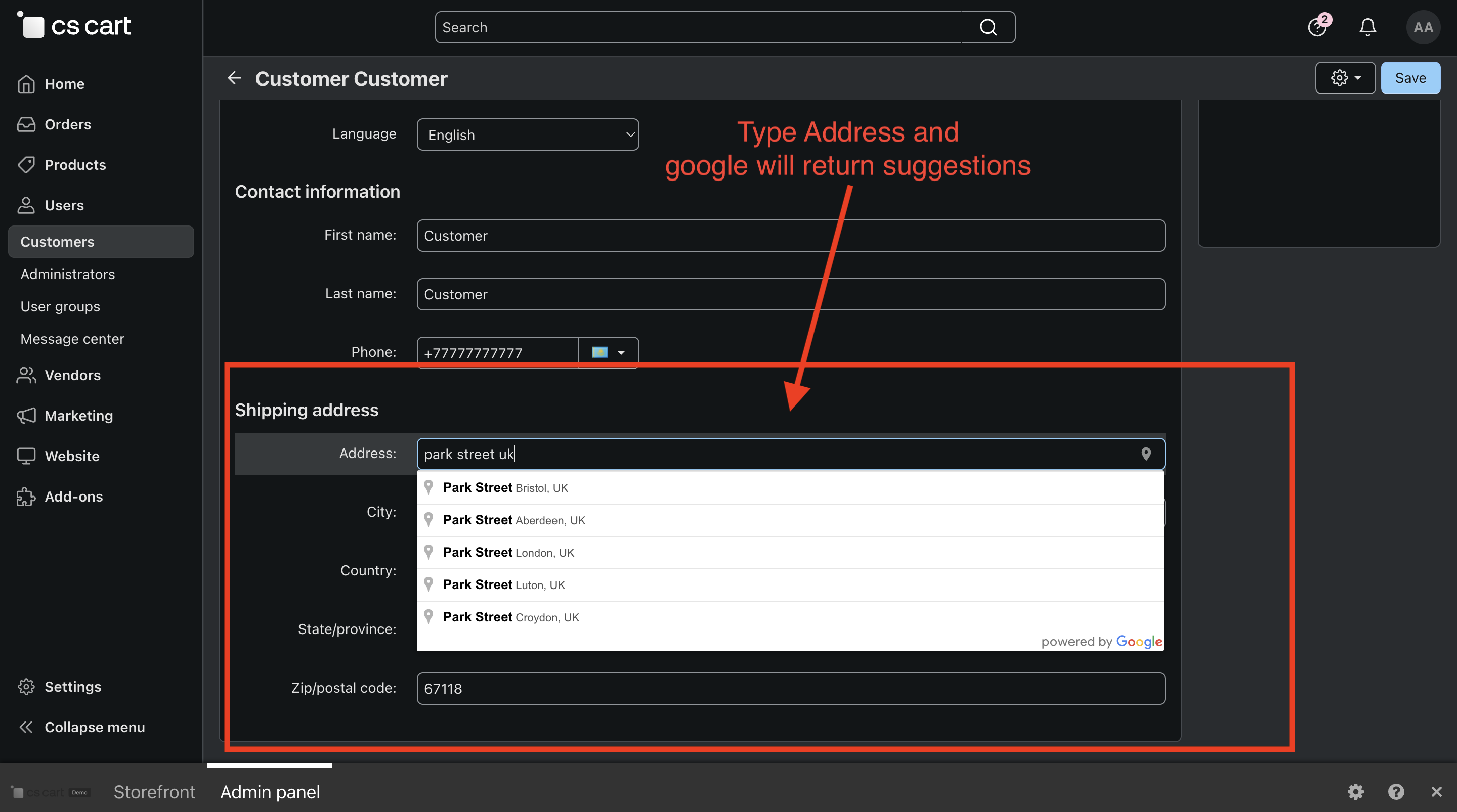Click the Marketing megaphone icon

(x=26, y=416)
